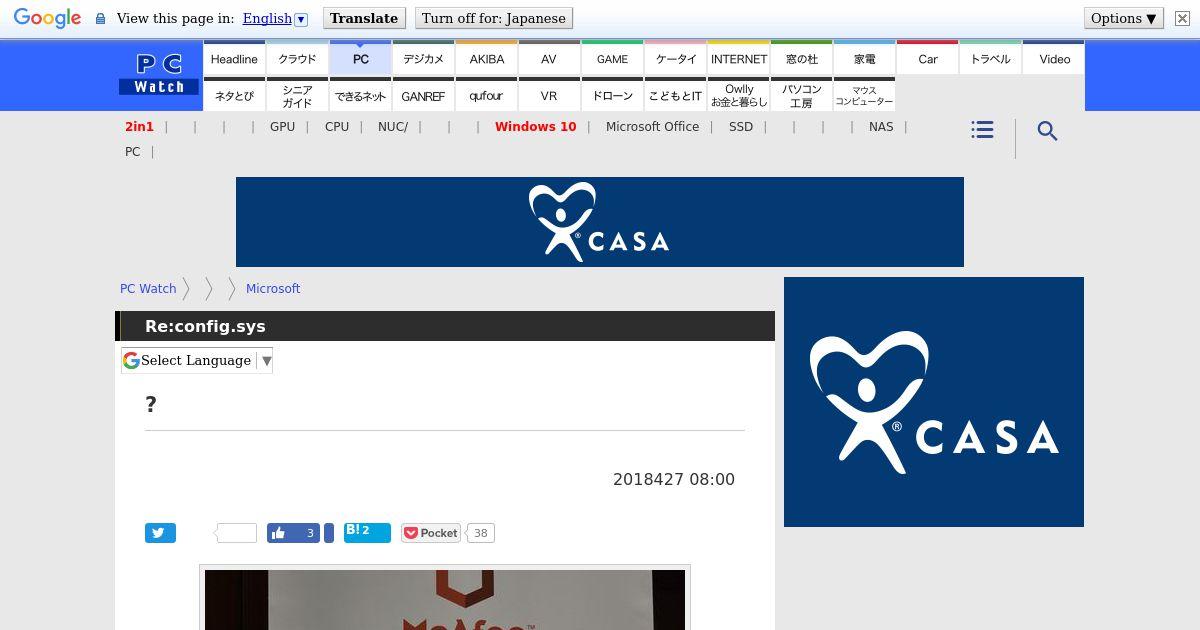Click the GPU topic link
This screenshot has height=630, width=1200.
282,127
